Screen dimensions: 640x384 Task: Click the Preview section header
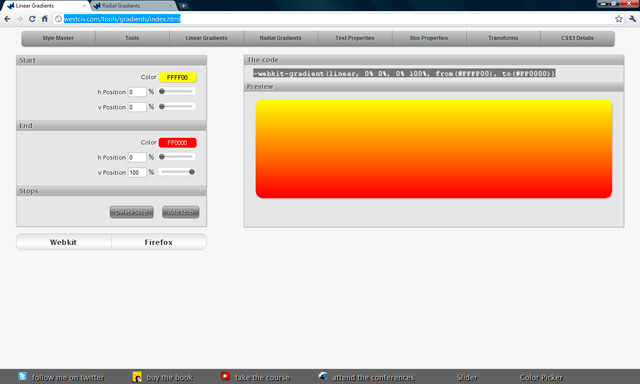coord(434,87)
